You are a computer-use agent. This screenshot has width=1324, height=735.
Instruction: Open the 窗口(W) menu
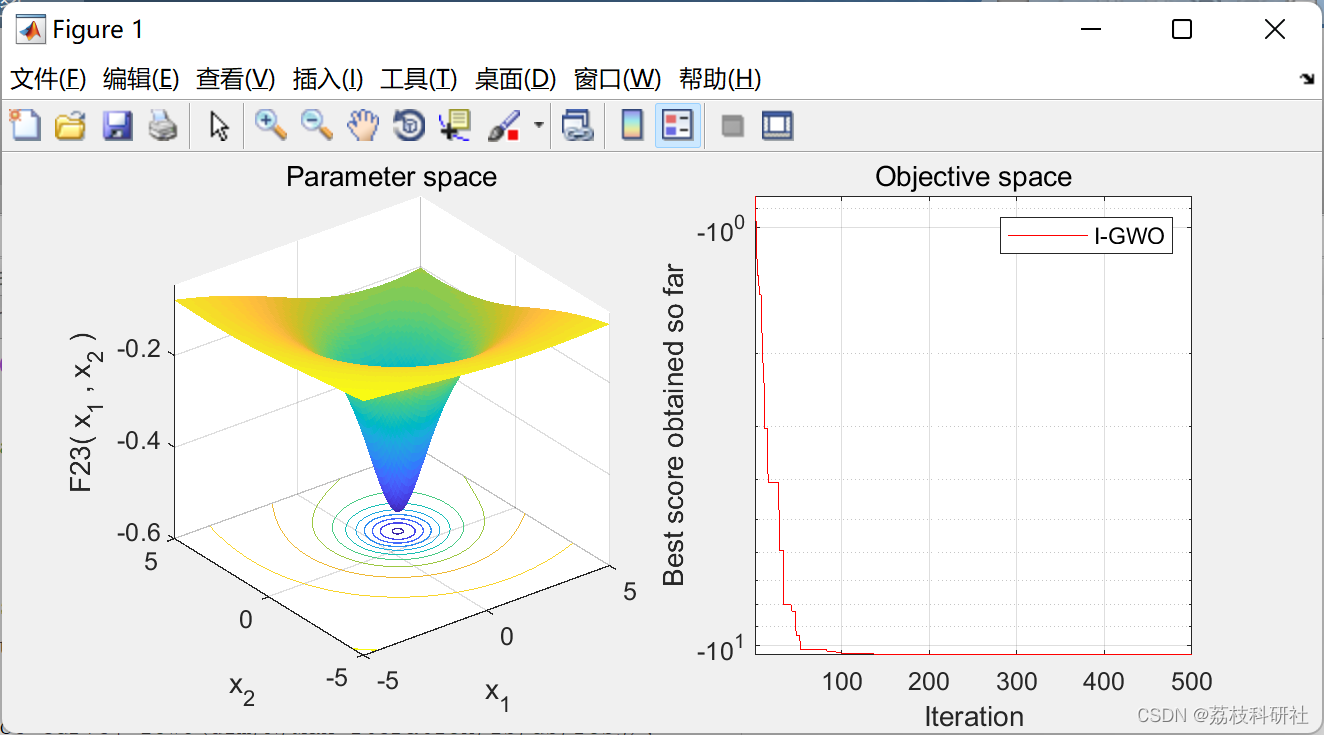617,79
